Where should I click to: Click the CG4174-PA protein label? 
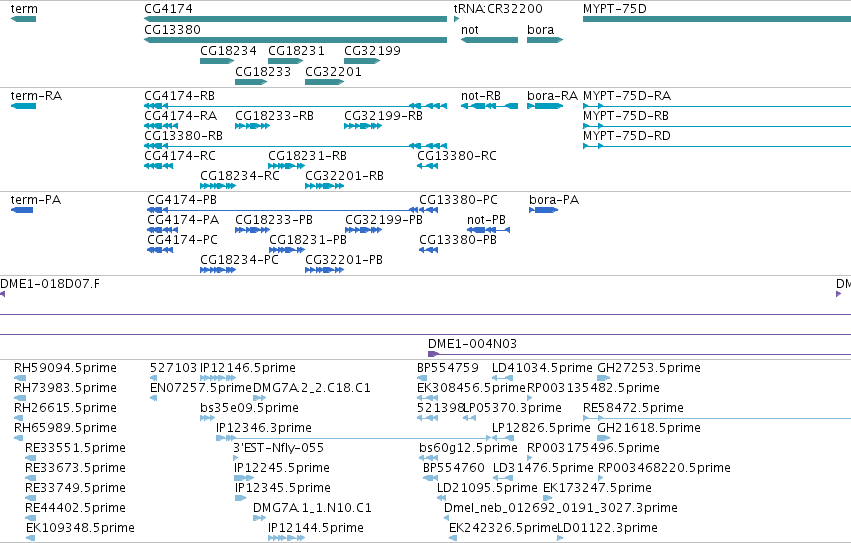(x=183, y=220)
